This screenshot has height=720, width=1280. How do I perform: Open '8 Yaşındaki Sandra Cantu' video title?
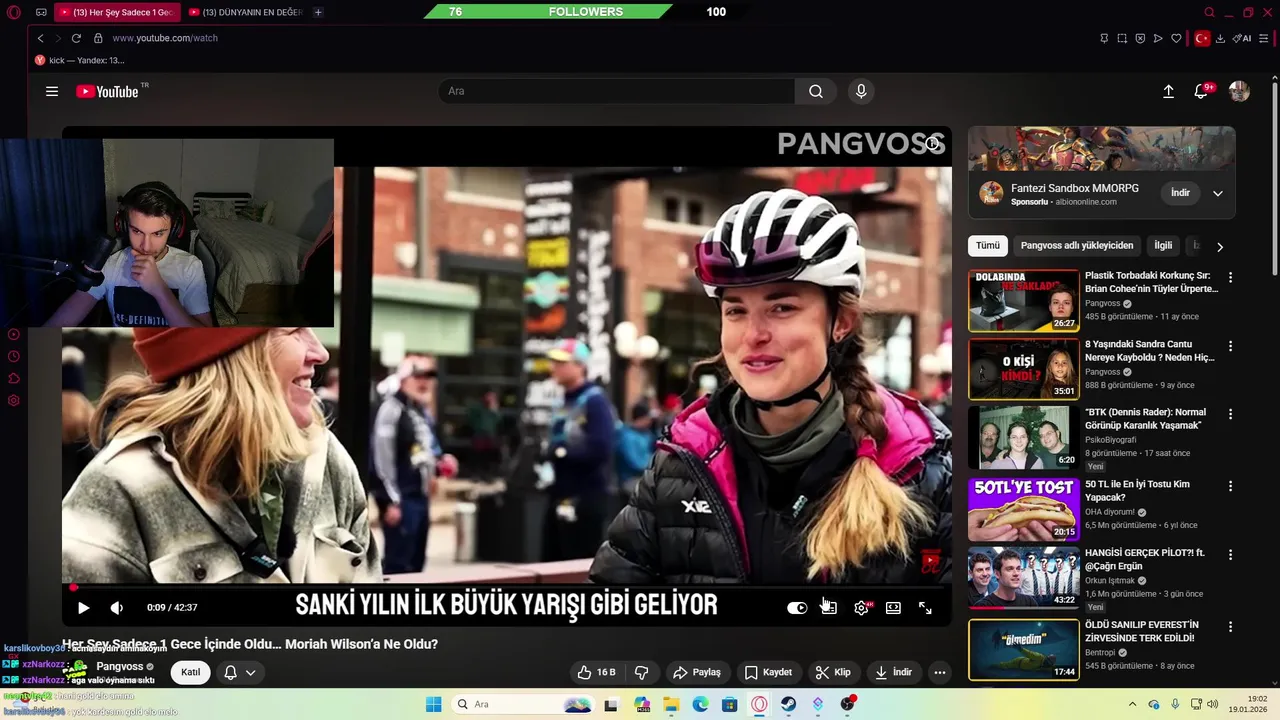(x=1150, y=350)
